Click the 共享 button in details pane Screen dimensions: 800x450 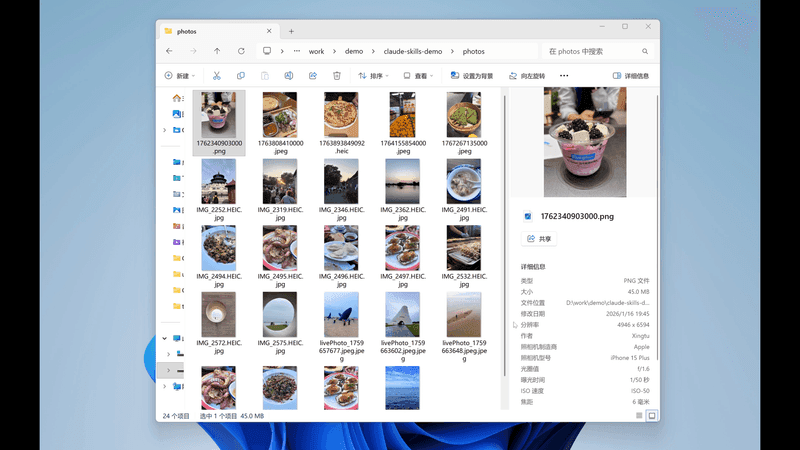pyautogui.click(x=539, y=239)
